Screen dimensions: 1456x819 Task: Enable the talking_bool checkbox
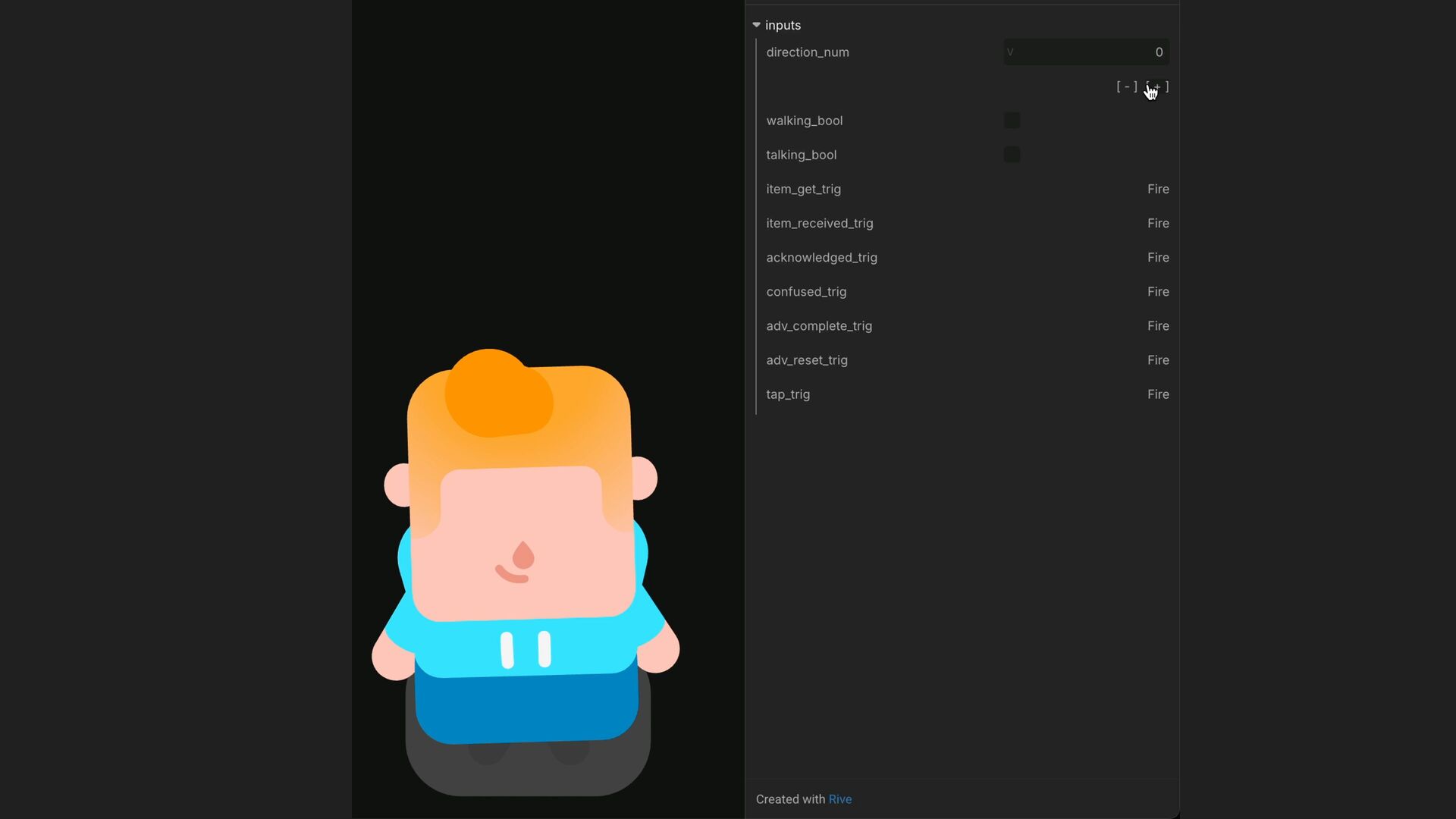(1012, 155)
